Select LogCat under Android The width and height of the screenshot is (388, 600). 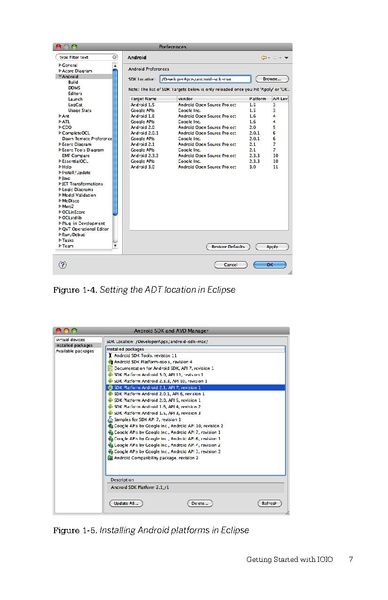(x=75, y=105)
